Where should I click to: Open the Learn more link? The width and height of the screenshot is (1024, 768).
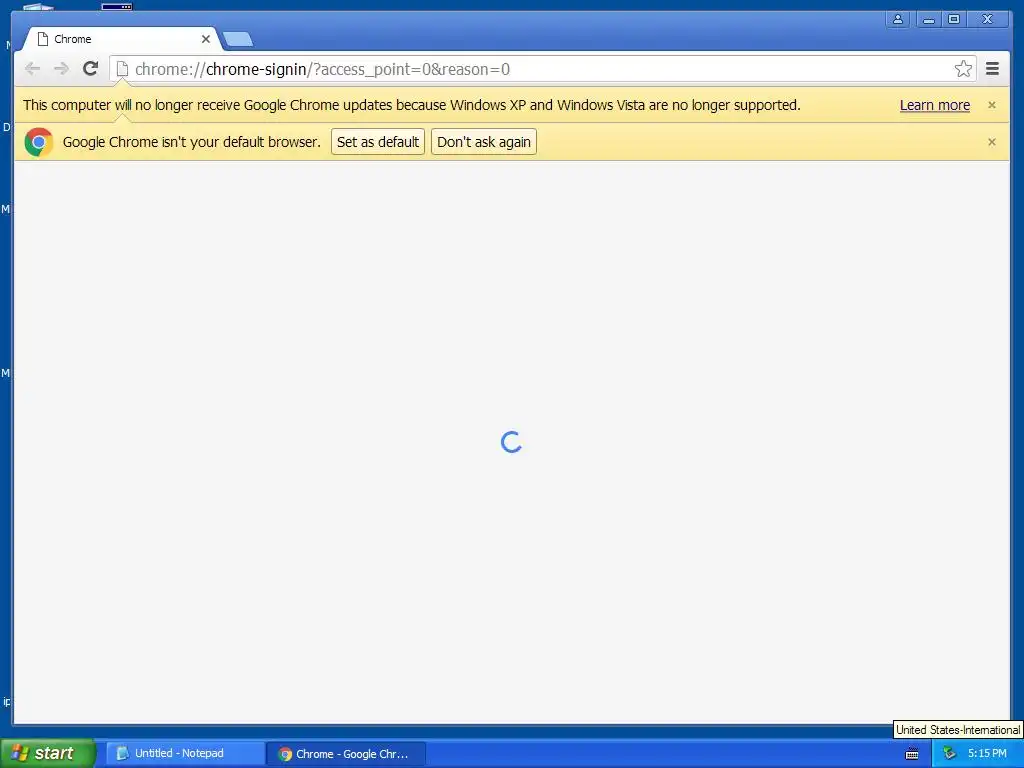coord(935,105)
